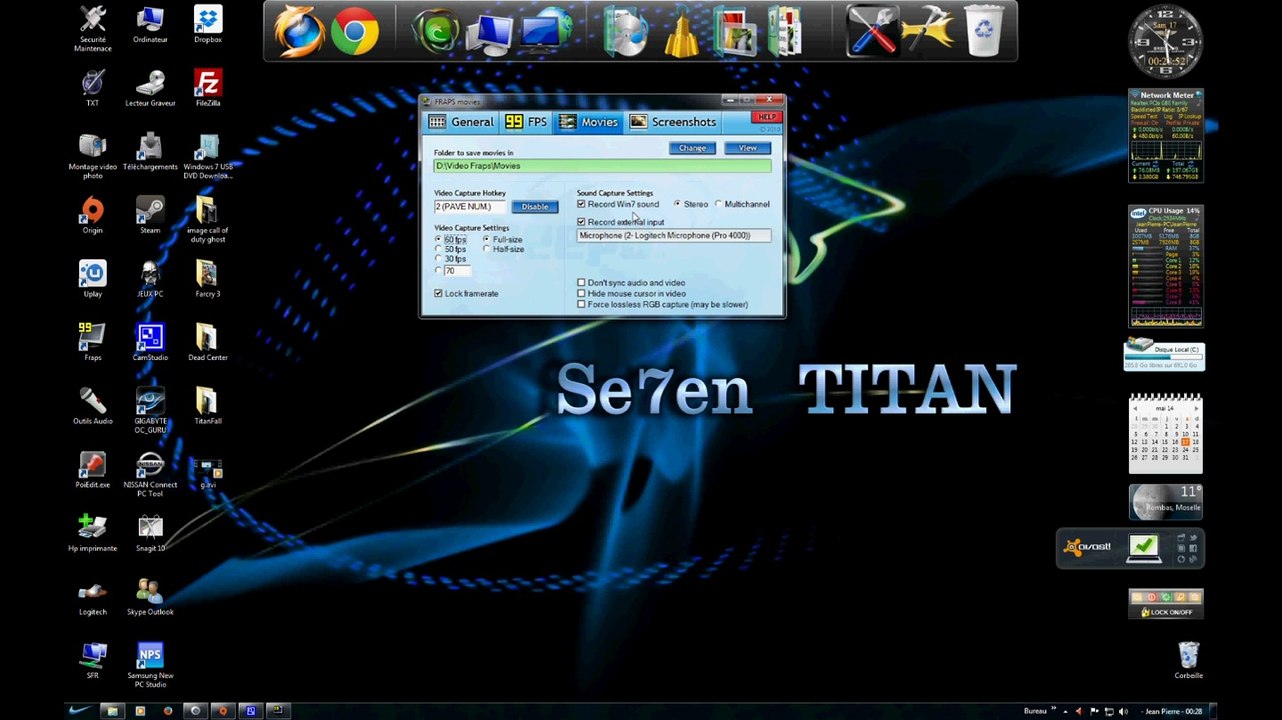
Task: Select the Half-size radio button
Action: click(x=486, y=249)
